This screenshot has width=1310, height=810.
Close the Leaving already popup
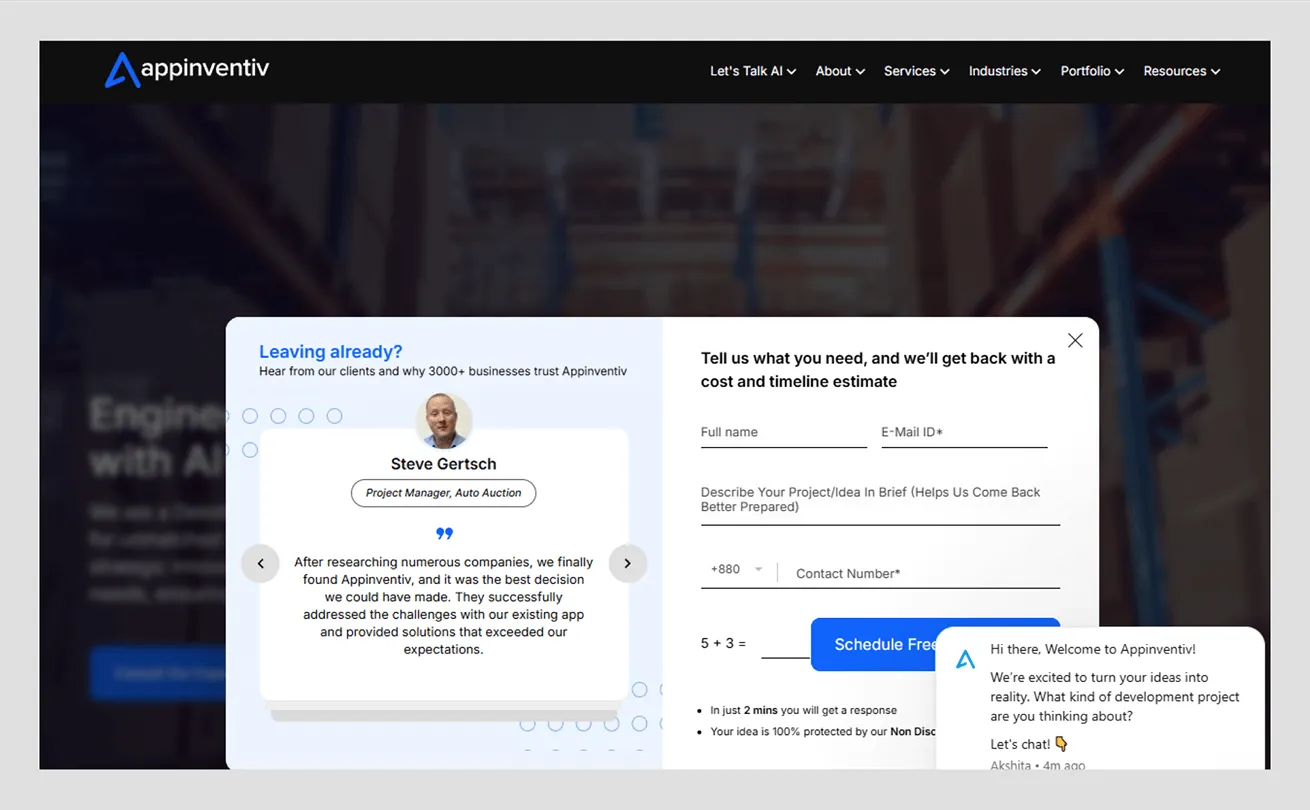pos(1075,340)
